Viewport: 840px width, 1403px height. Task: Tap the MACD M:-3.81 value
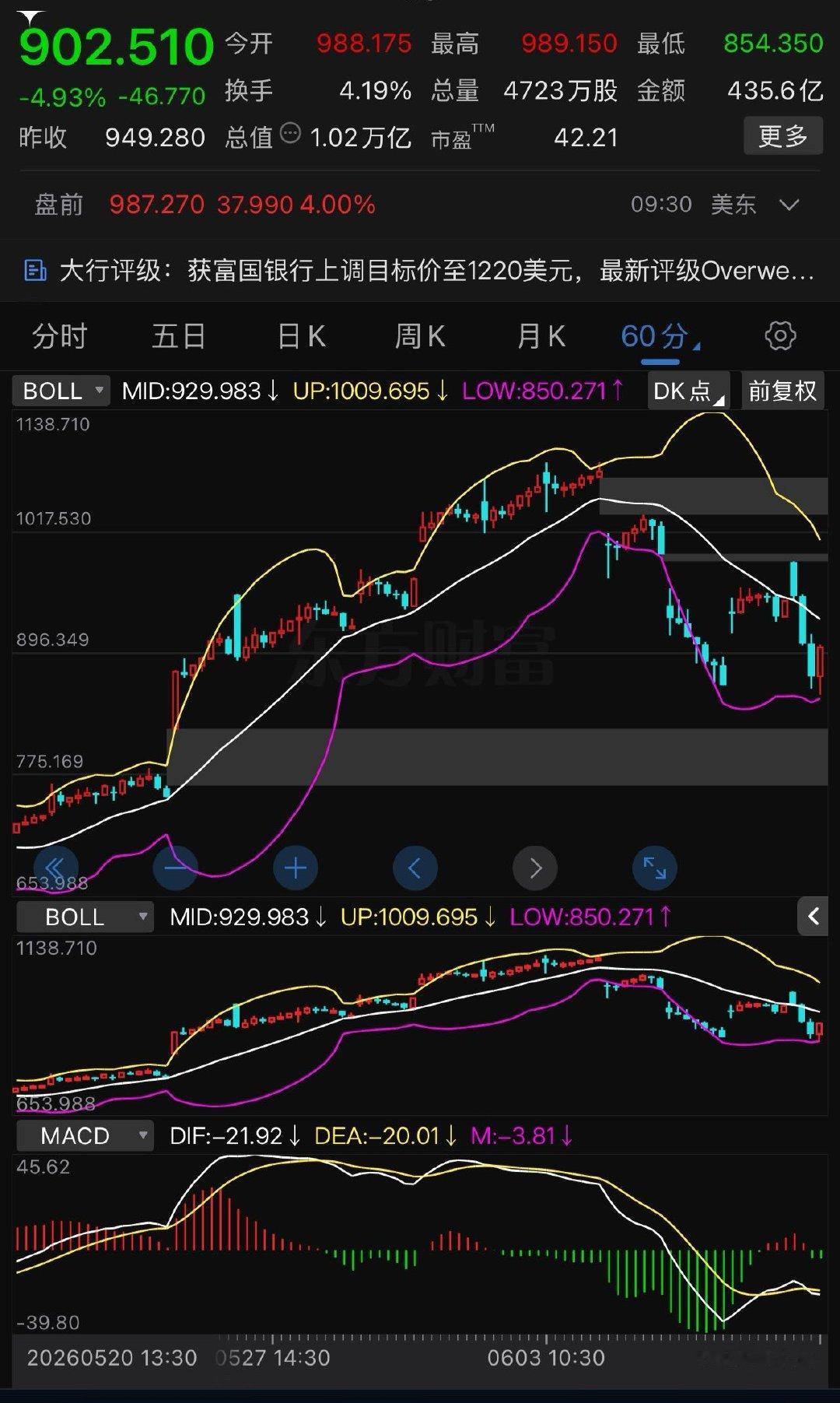(x=521, y=1136)
